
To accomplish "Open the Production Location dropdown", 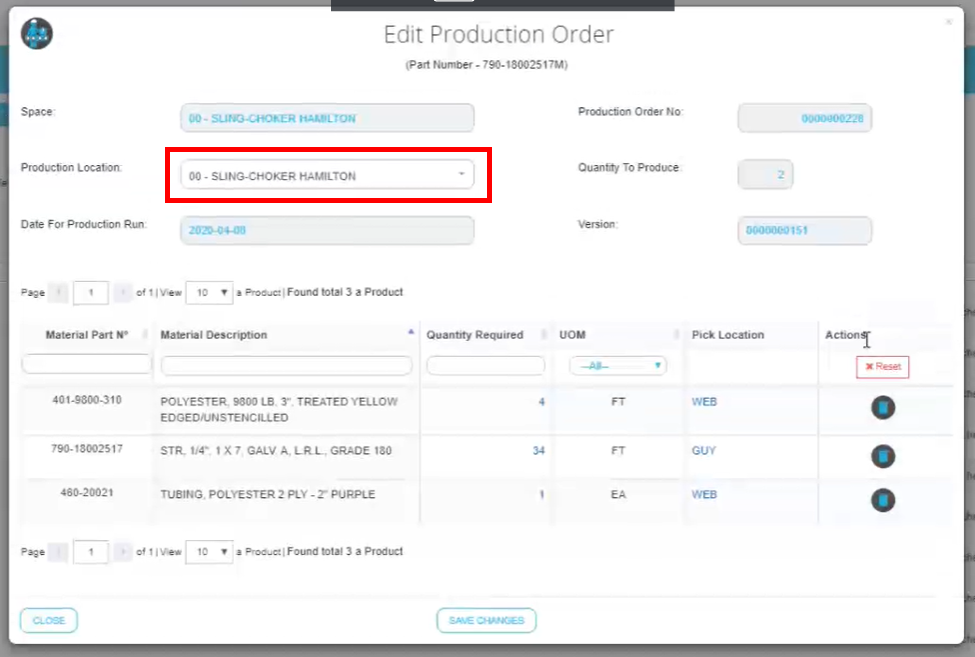I will click(x=327, y=176).
